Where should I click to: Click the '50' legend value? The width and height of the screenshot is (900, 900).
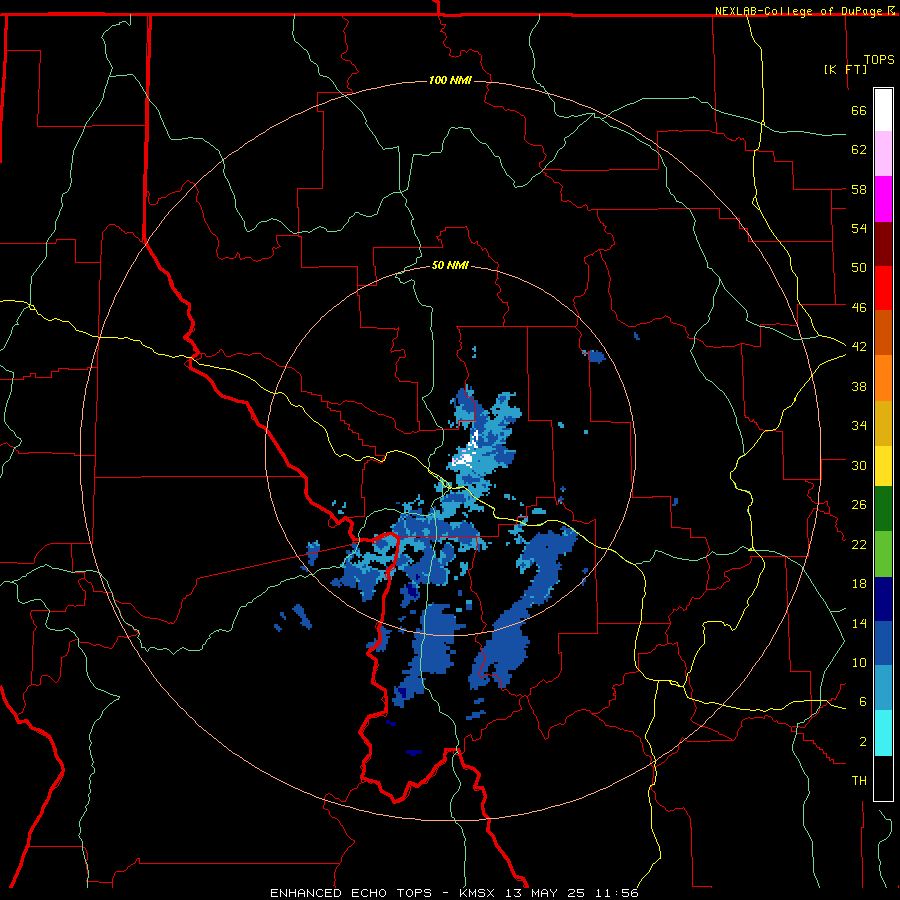tap(859, 268)
